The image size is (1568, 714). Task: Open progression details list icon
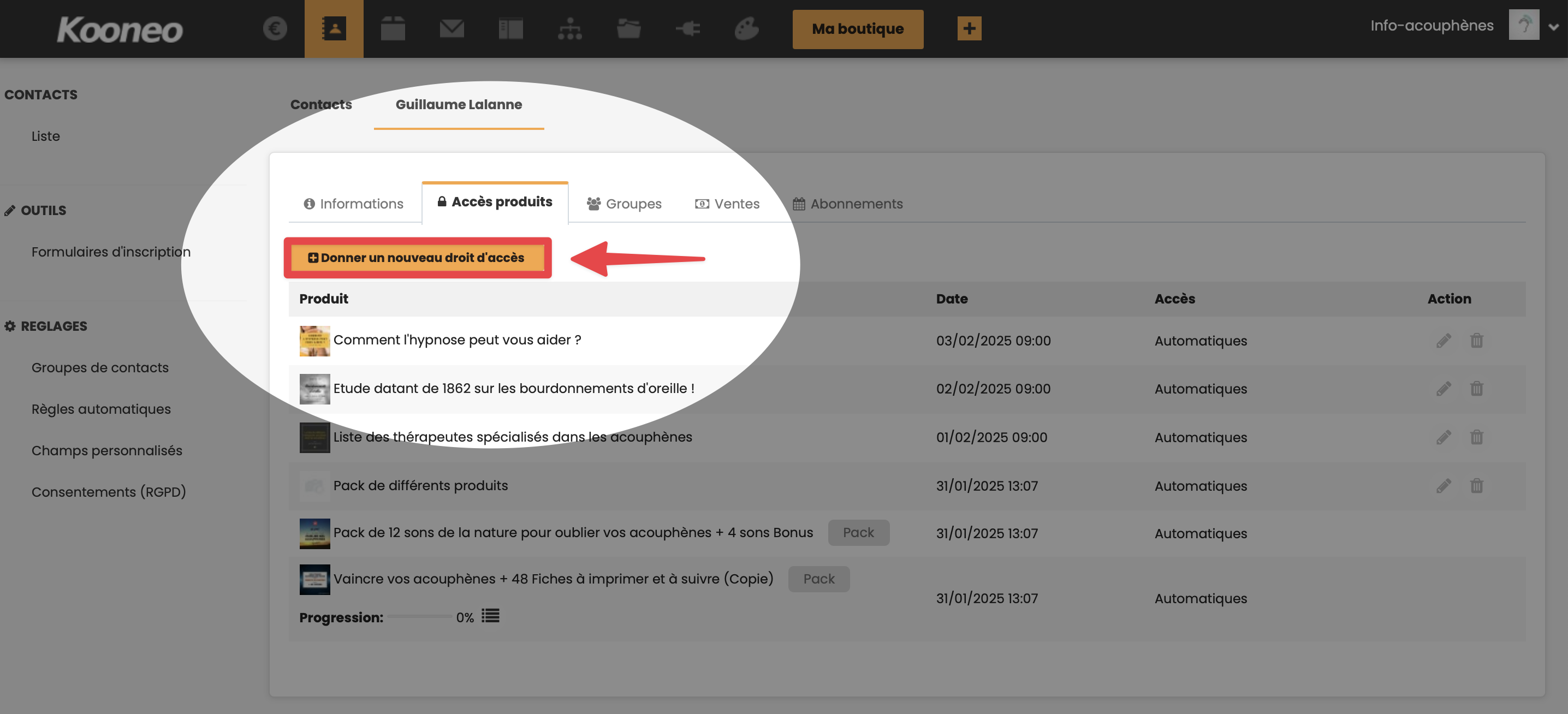tap(490, 616)
